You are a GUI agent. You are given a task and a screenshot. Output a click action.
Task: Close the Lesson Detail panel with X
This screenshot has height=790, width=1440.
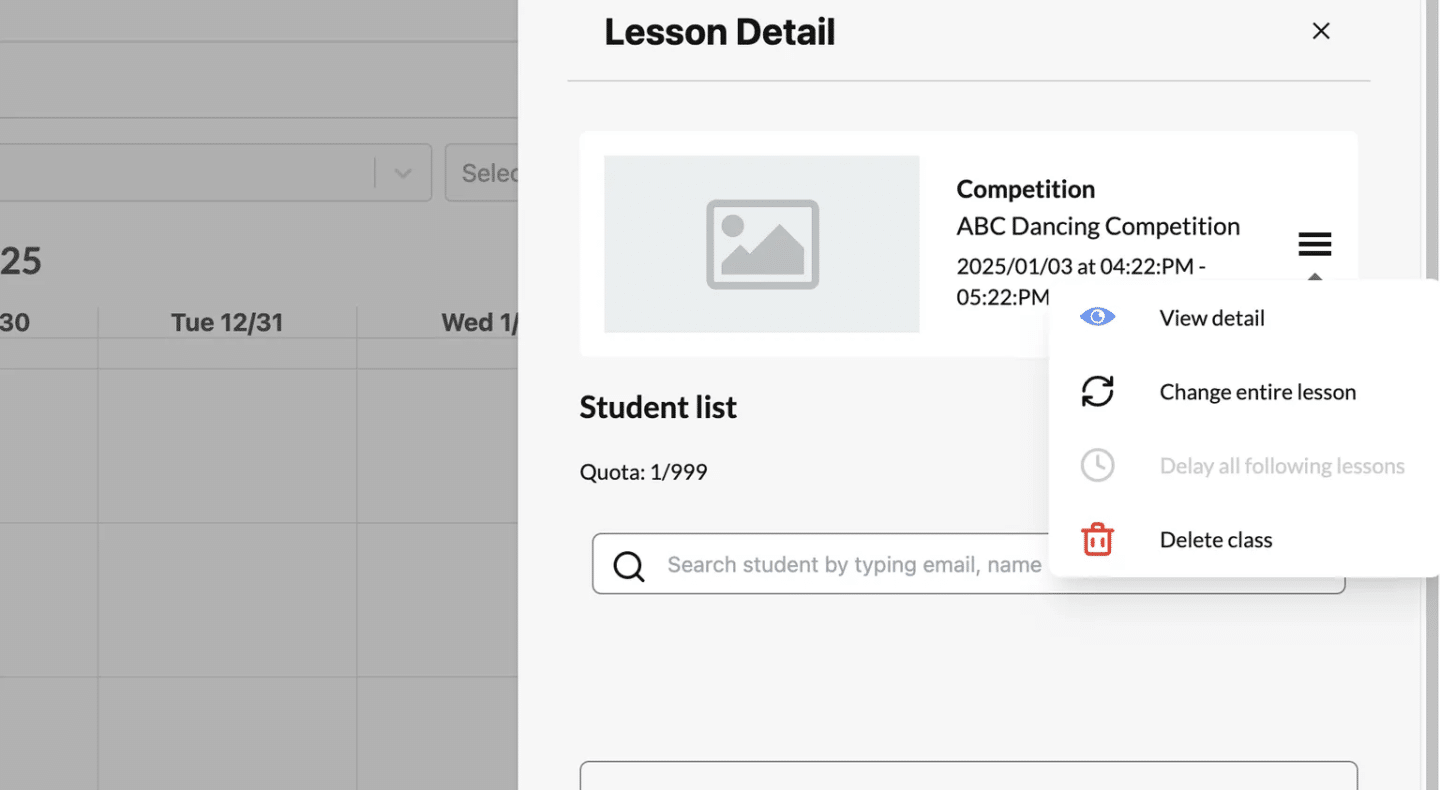pos(1320,31)
